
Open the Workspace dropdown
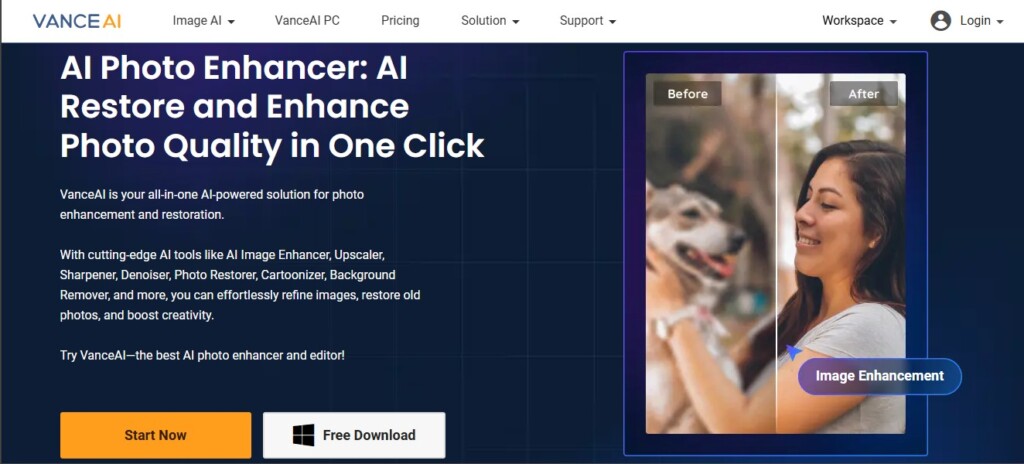point(859,21)
